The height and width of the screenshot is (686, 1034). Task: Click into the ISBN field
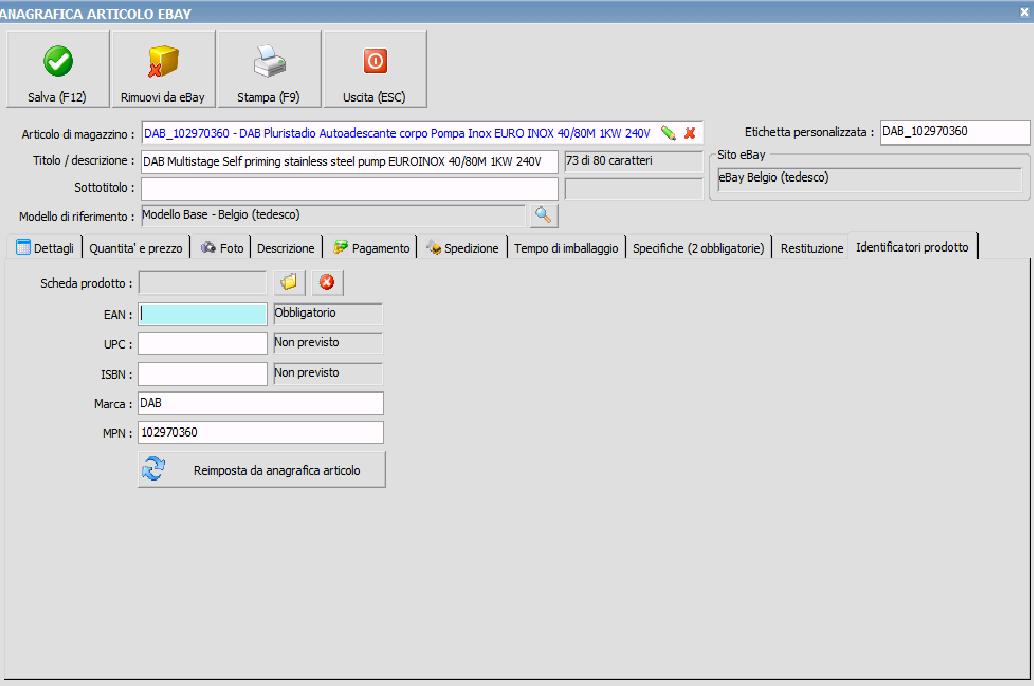(x=202, y=374)
